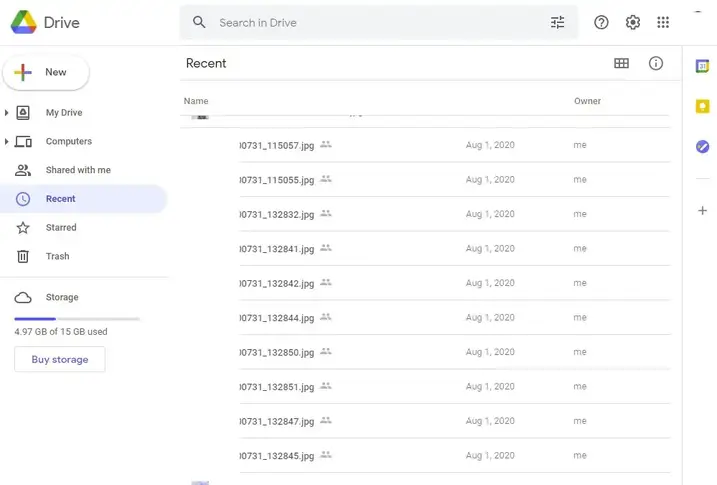The width and height of the screenshot is (717, 485).
Task: Click the Recent clock icon
Action: pos(23,199)
